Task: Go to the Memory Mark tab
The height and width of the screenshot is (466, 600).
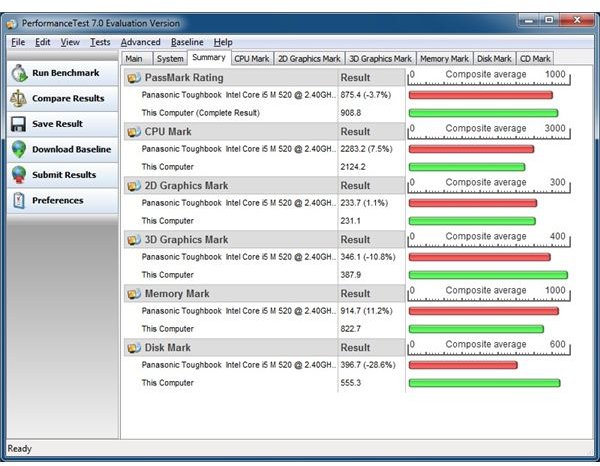Action: coord(444,59)
